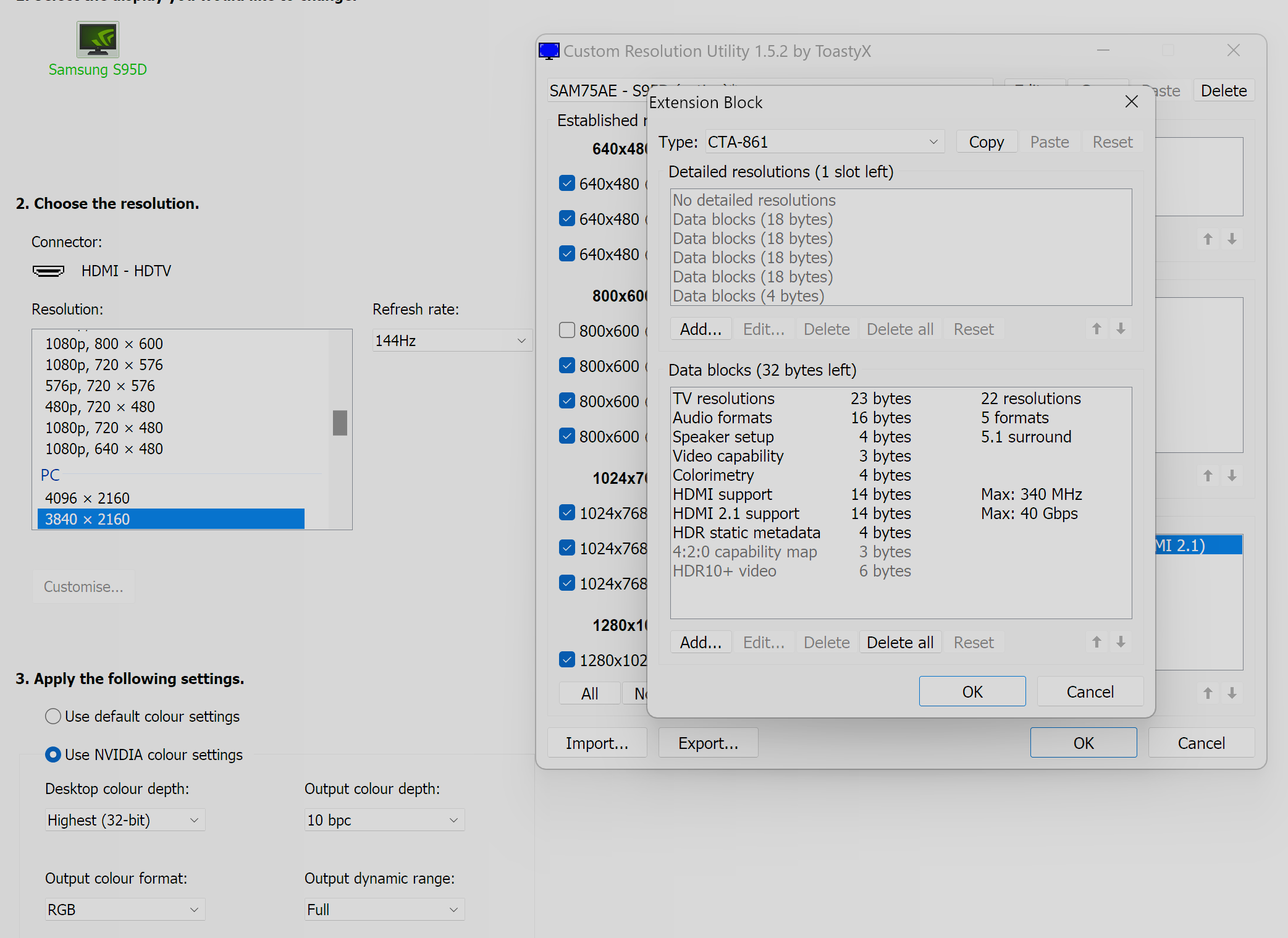This screenshot has width=1288, height=938.
Task: Uncheck the first 1024x768 checkbox
Action: click(x=566, y=512)
